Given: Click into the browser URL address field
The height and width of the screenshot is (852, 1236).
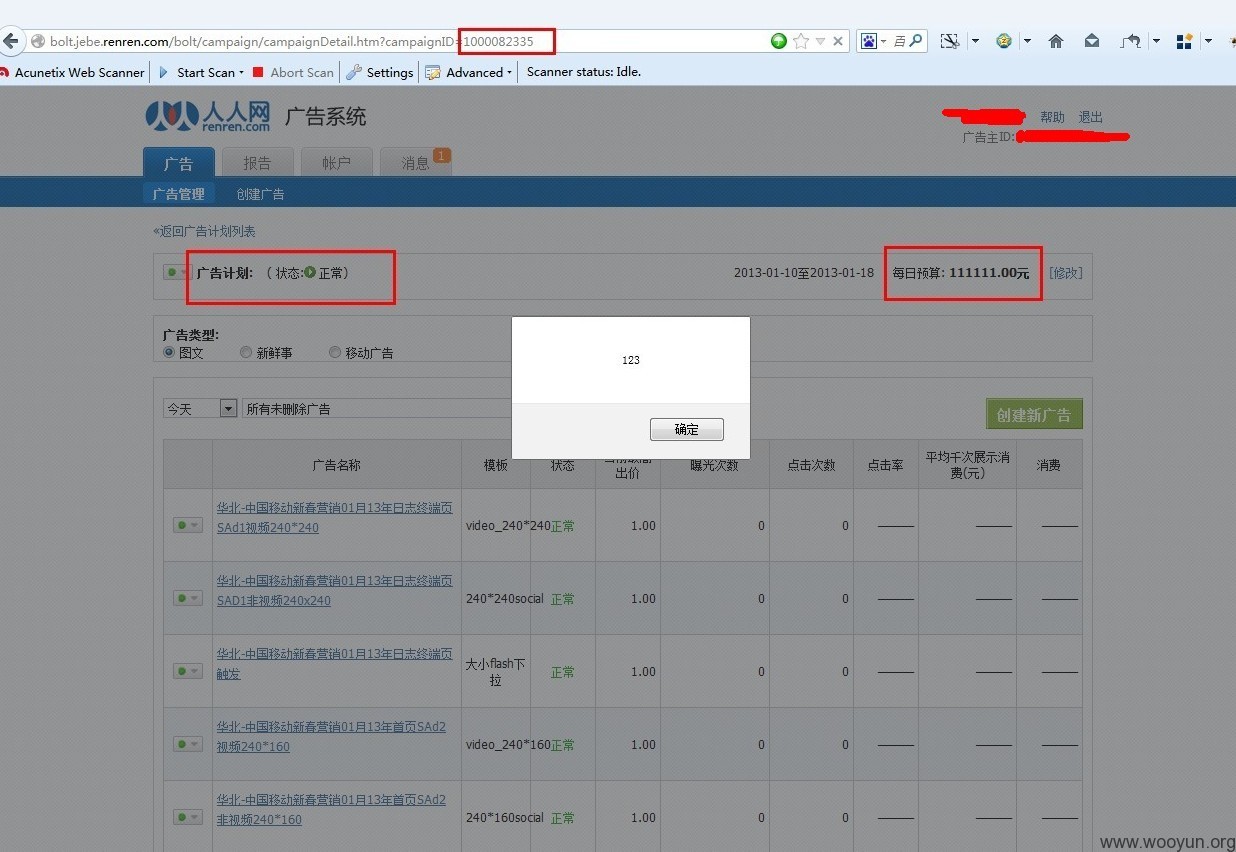Looking at the screenshot, I should pos(400,41).
